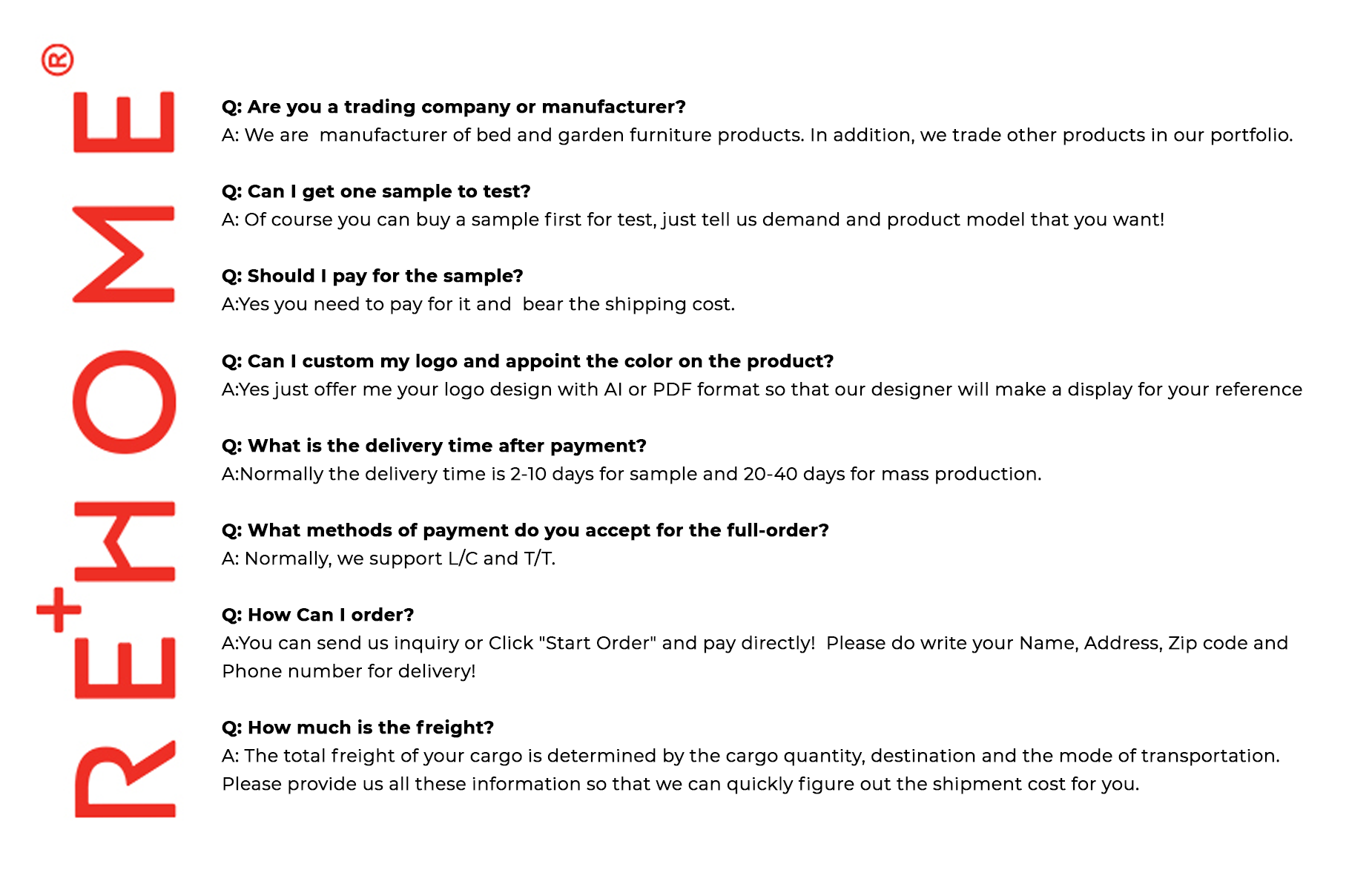
Task: Click the delivery time after payment question
Action: pyautogui.click(x=434, y=446)
